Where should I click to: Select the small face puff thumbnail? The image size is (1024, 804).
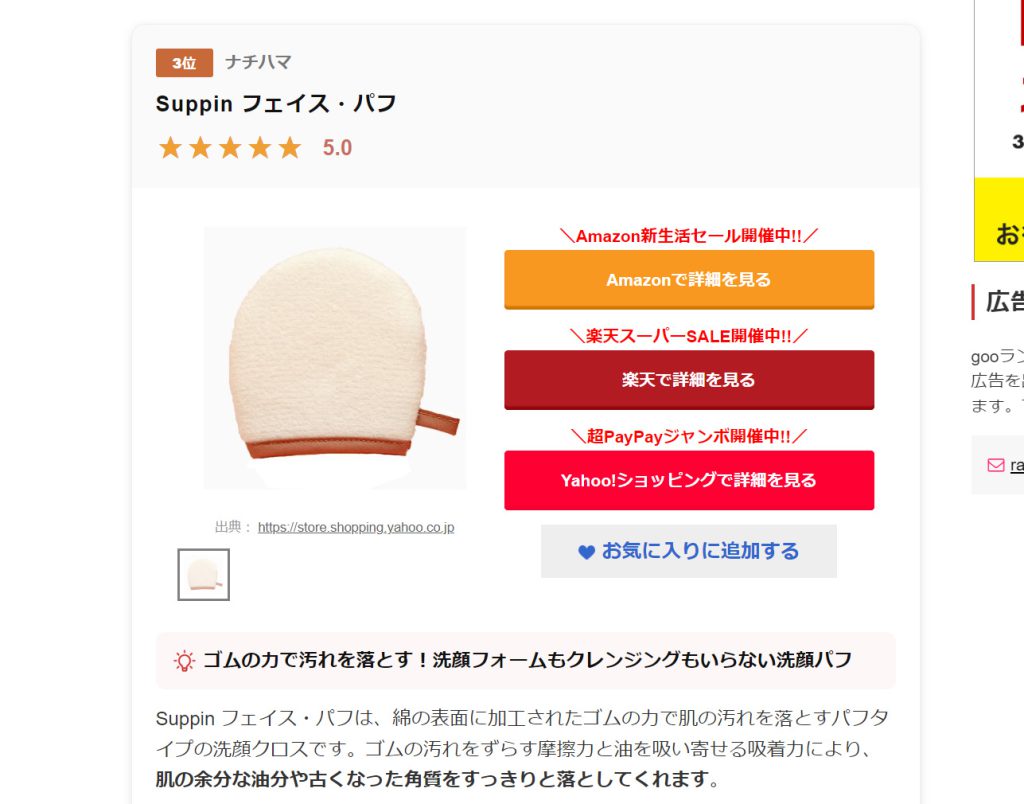tap(204, 575)
